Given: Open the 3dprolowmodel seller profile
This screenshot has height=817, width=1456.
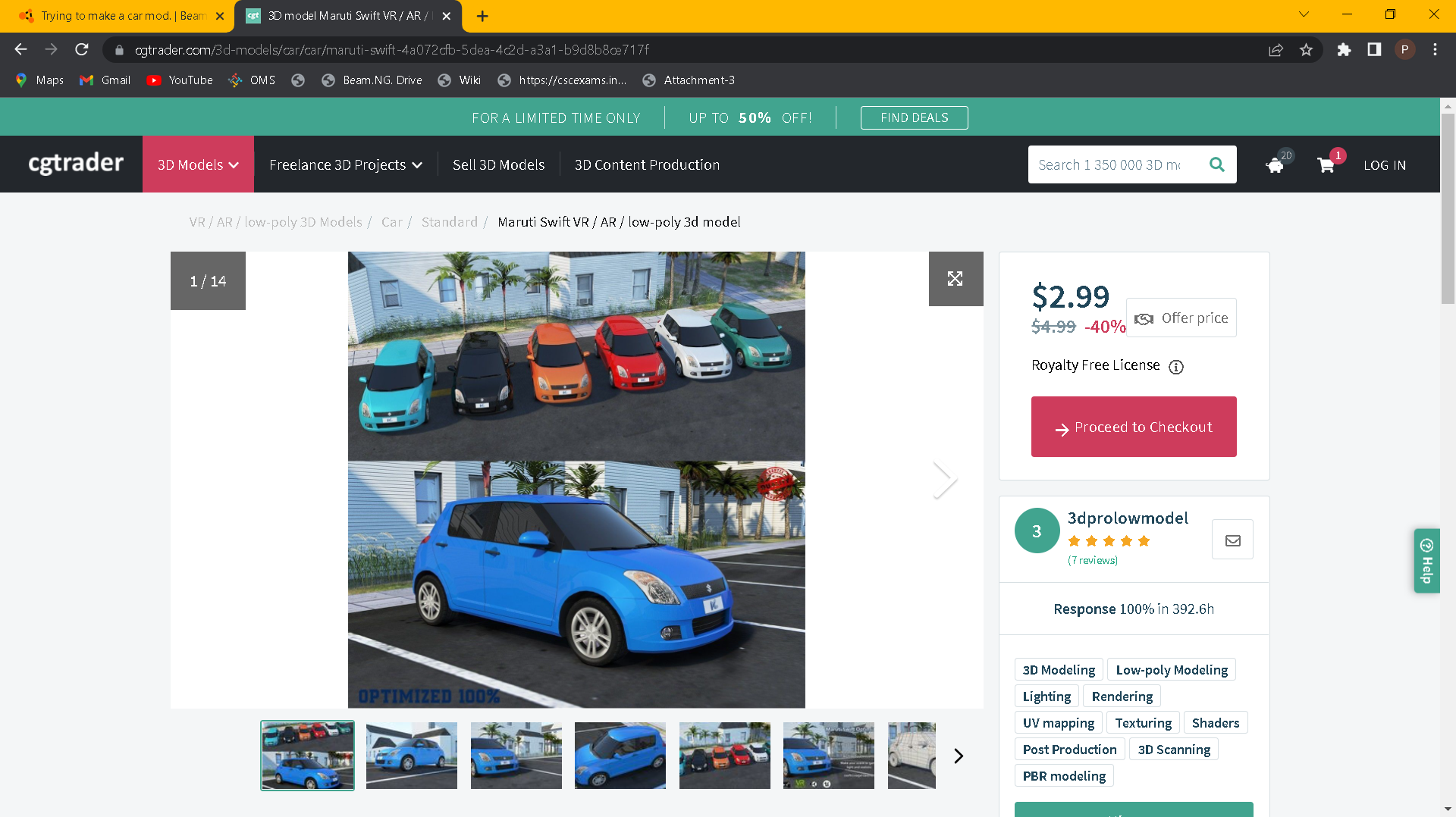Looking at the screenshot, I should tap(1128, 518).
